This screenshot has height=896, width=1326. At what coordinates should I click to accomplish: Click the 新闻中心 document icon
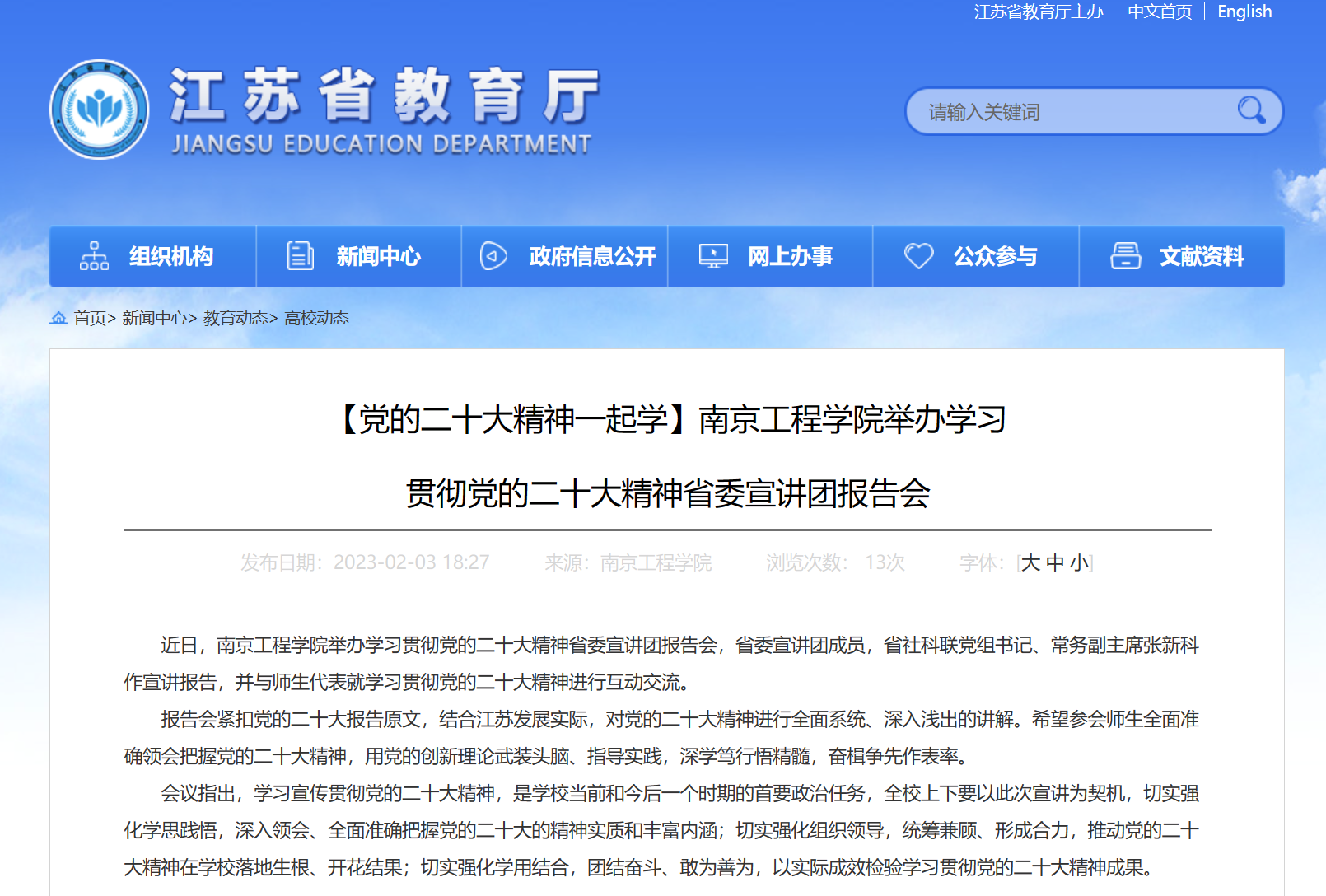[300, 256]
